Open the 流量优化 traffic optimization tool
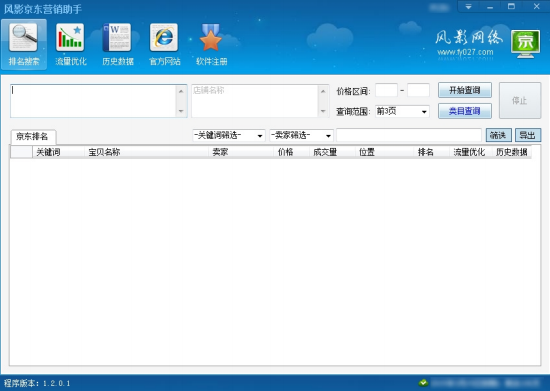Viewport: 550px width, 391px height. pyautogui.click(x=71, y=45)
